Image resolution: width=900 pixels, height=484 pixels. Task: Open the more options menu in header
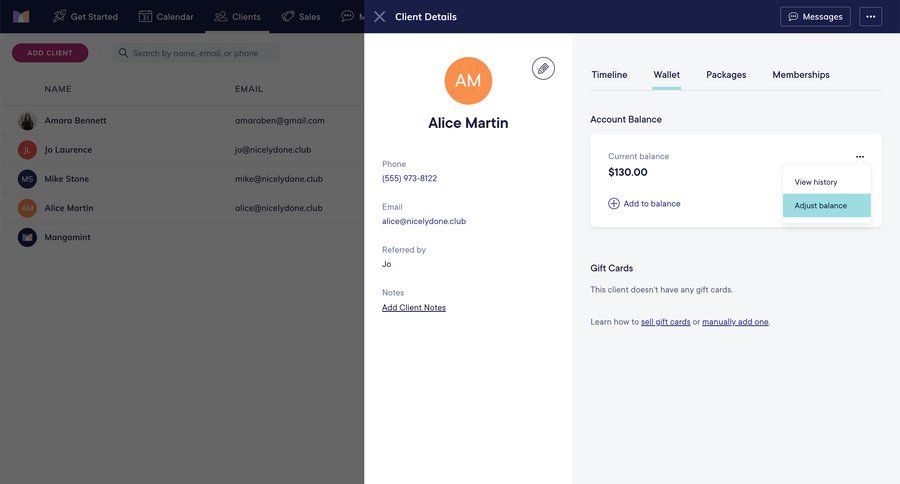870,17
